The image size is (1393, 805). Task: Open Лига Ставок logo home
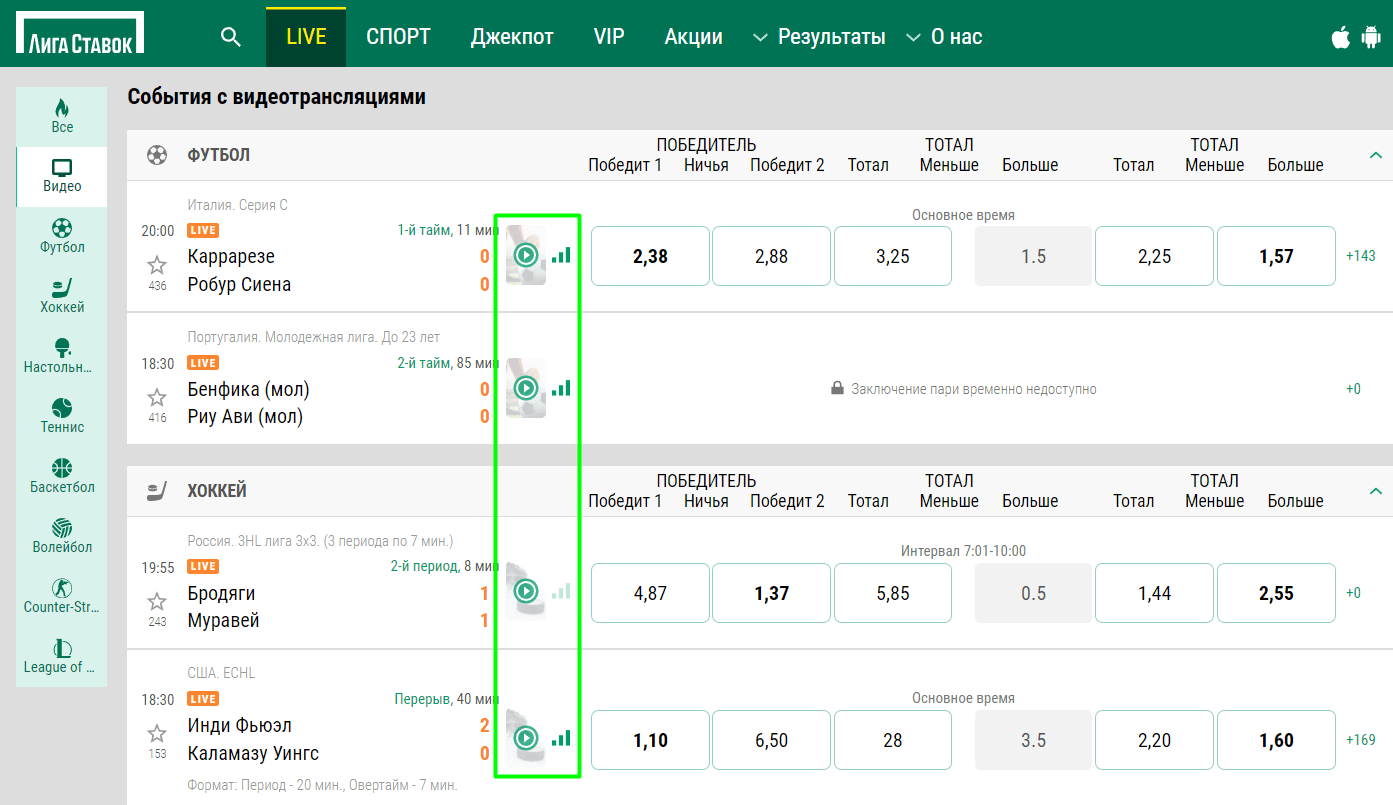coord(80,33)
